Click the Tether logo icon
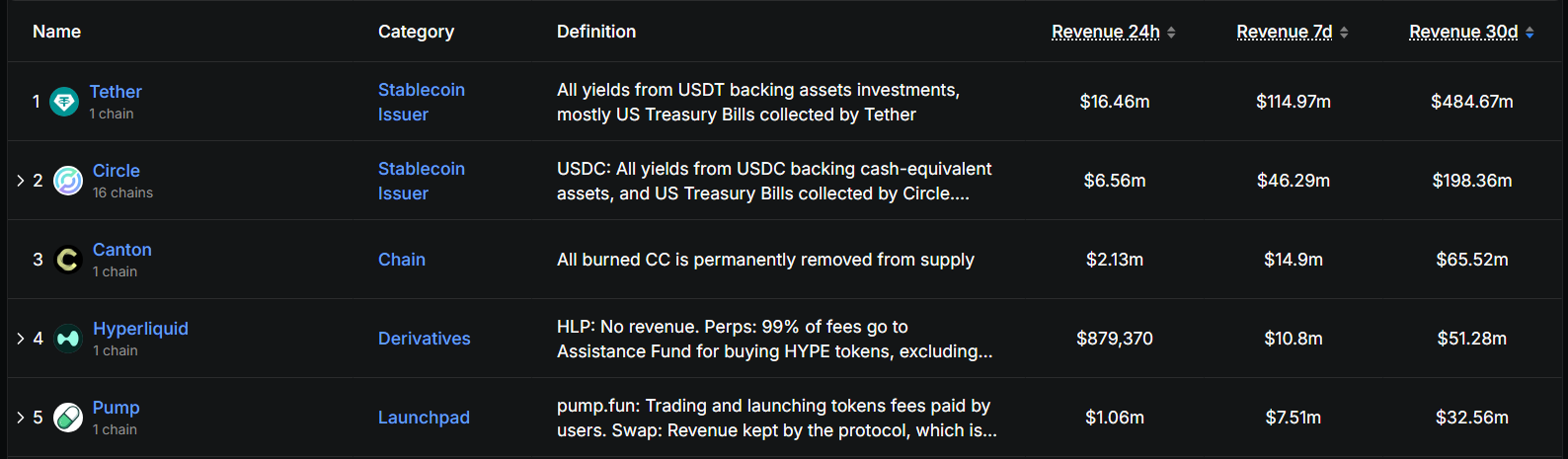The width and height of the screenshot is (1568, 459). pos(64,102)
